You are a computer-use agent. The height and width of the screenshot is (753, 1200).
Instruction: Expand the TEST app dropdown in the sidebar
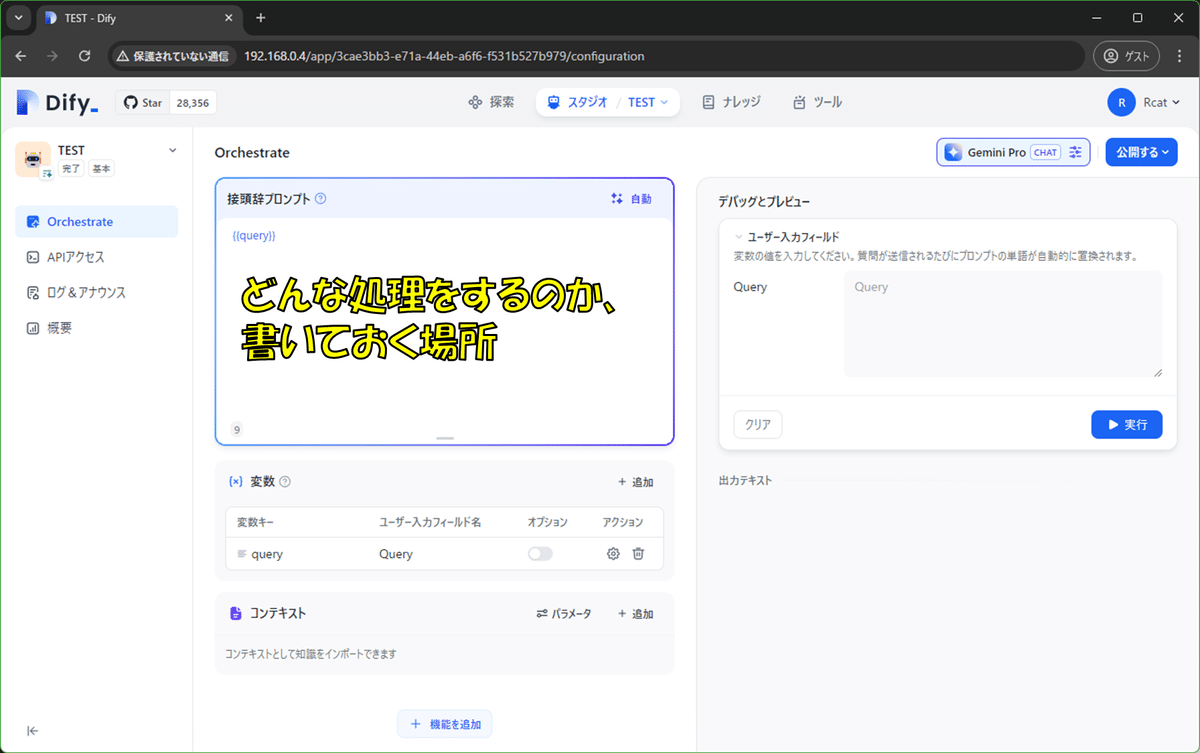pos(172,149)
